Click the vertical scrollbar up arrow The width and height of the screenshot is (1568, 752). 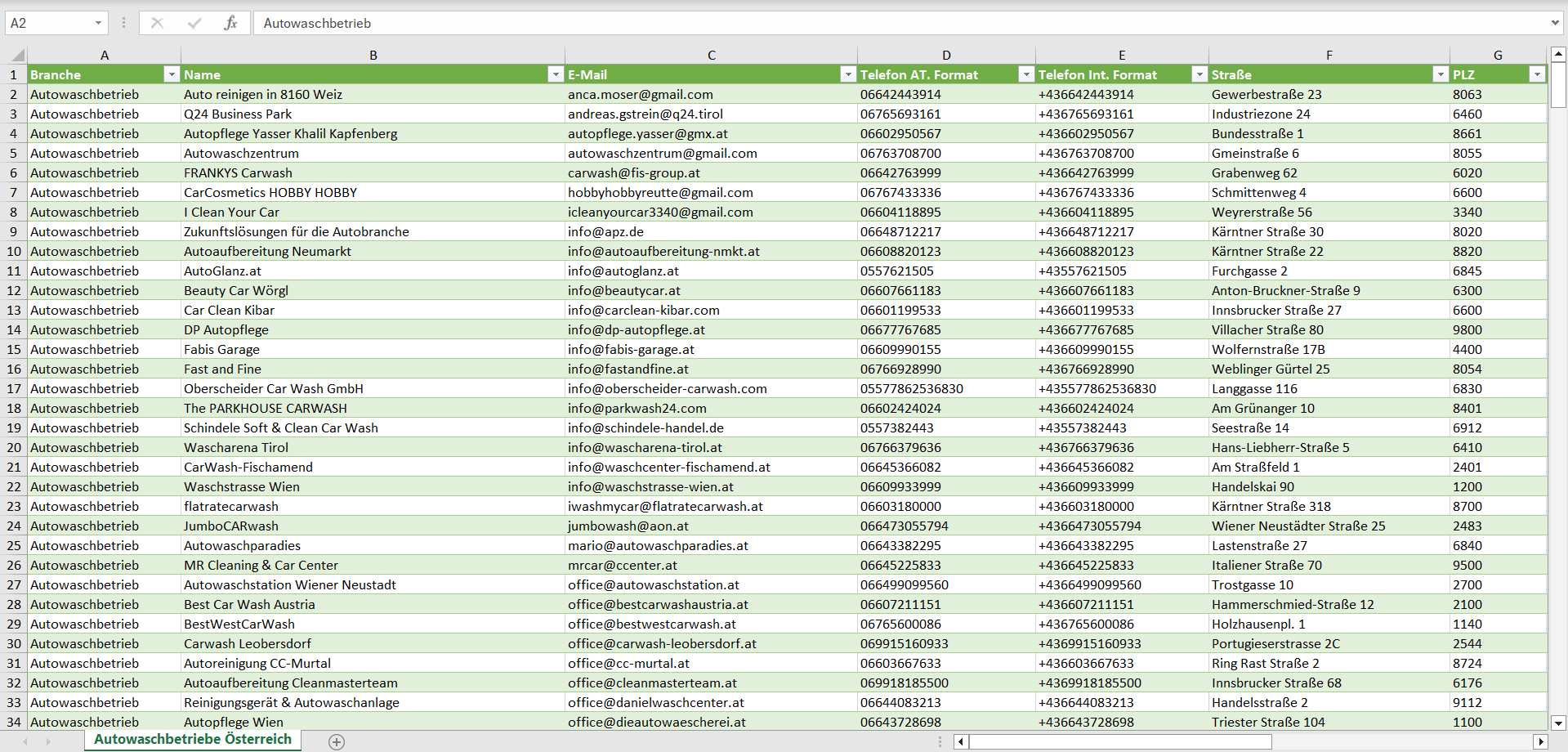[x=1558, y=55]
